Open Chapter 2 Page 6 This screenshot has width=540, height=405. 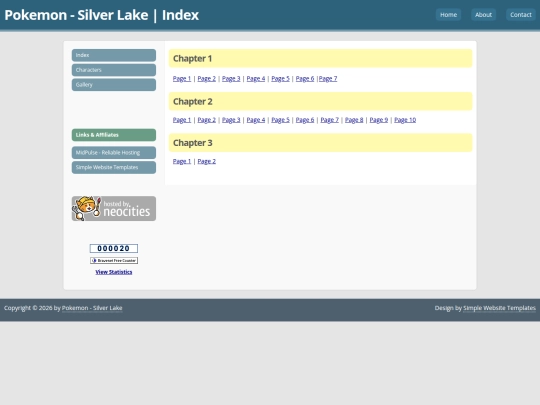pyautogui.click(x=305, y=120)
